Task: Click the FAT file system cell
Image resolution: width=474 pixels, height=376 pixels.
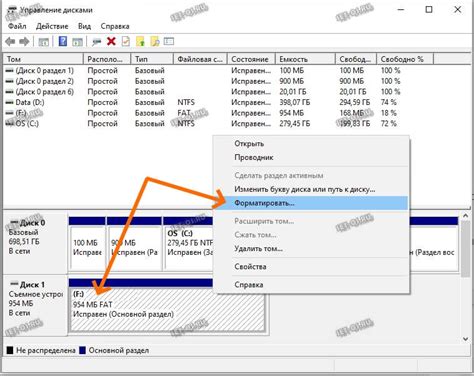Action: (184, 113)
